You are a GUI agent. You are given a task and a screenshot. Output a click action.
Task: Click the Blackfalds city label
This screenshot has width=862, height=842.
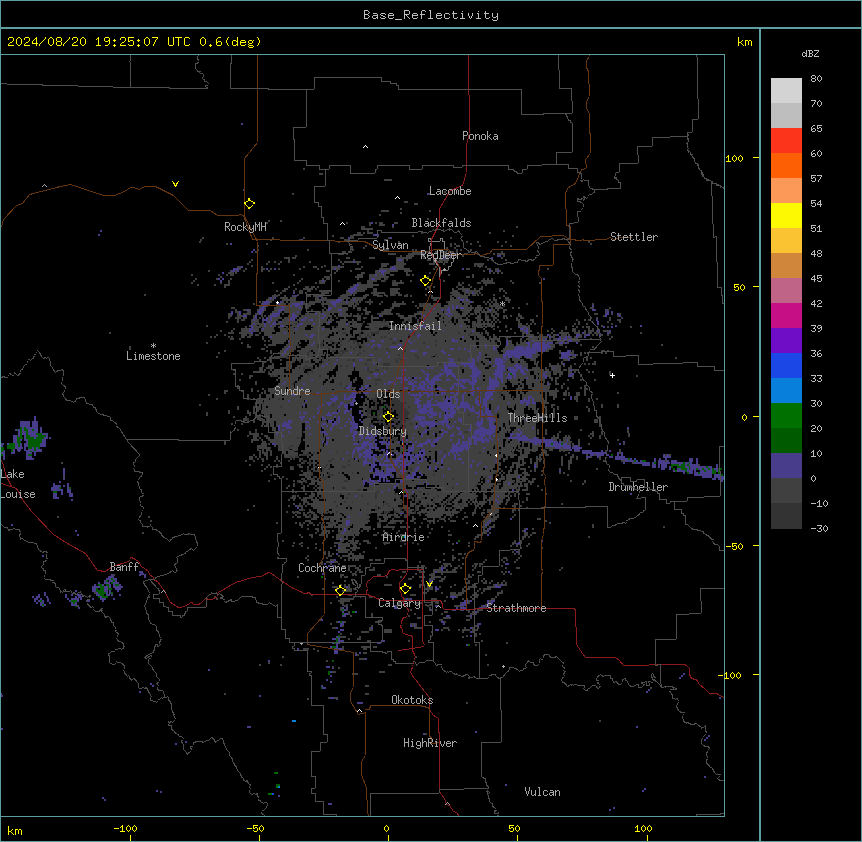(441, 223)
